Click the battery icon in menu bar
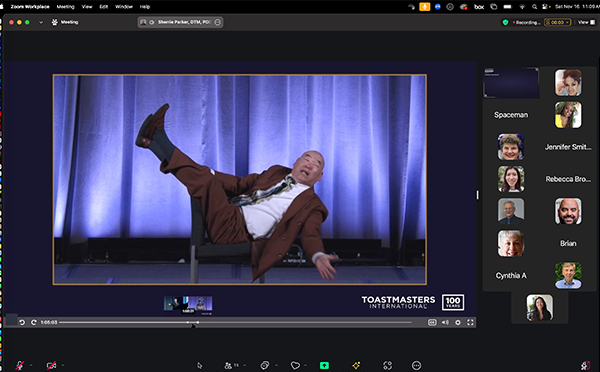The image size is (600, 372). pos(507,7)
